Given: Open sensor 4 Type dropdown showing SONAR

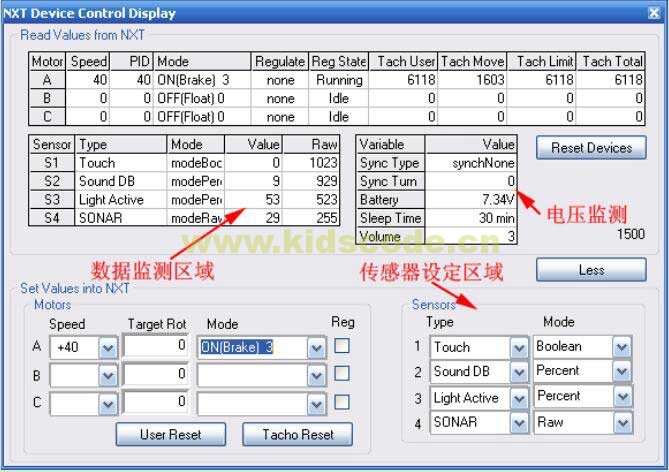Looking at the screenshot, I should pos(519,423).
